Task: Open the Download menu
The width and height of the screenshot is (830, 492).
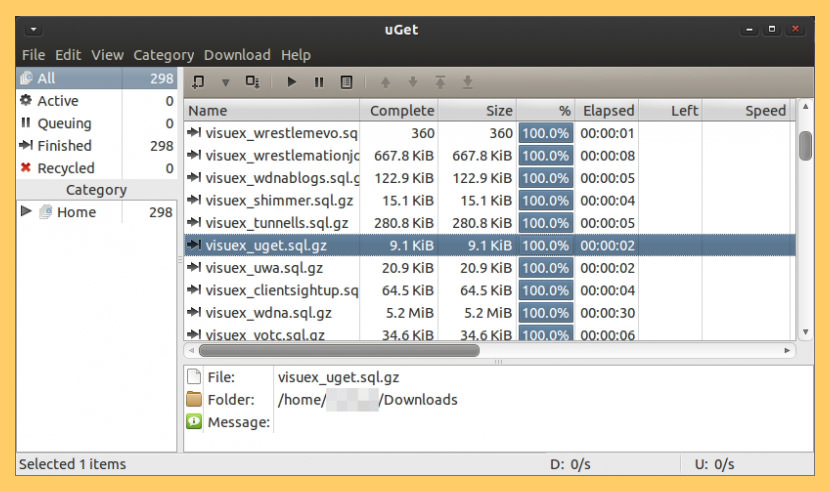Action: coord(237,55)
